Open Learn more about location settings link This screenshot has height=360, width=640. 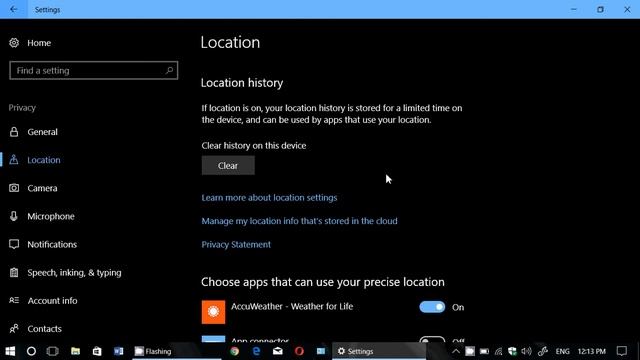click(x=269, y=198)
